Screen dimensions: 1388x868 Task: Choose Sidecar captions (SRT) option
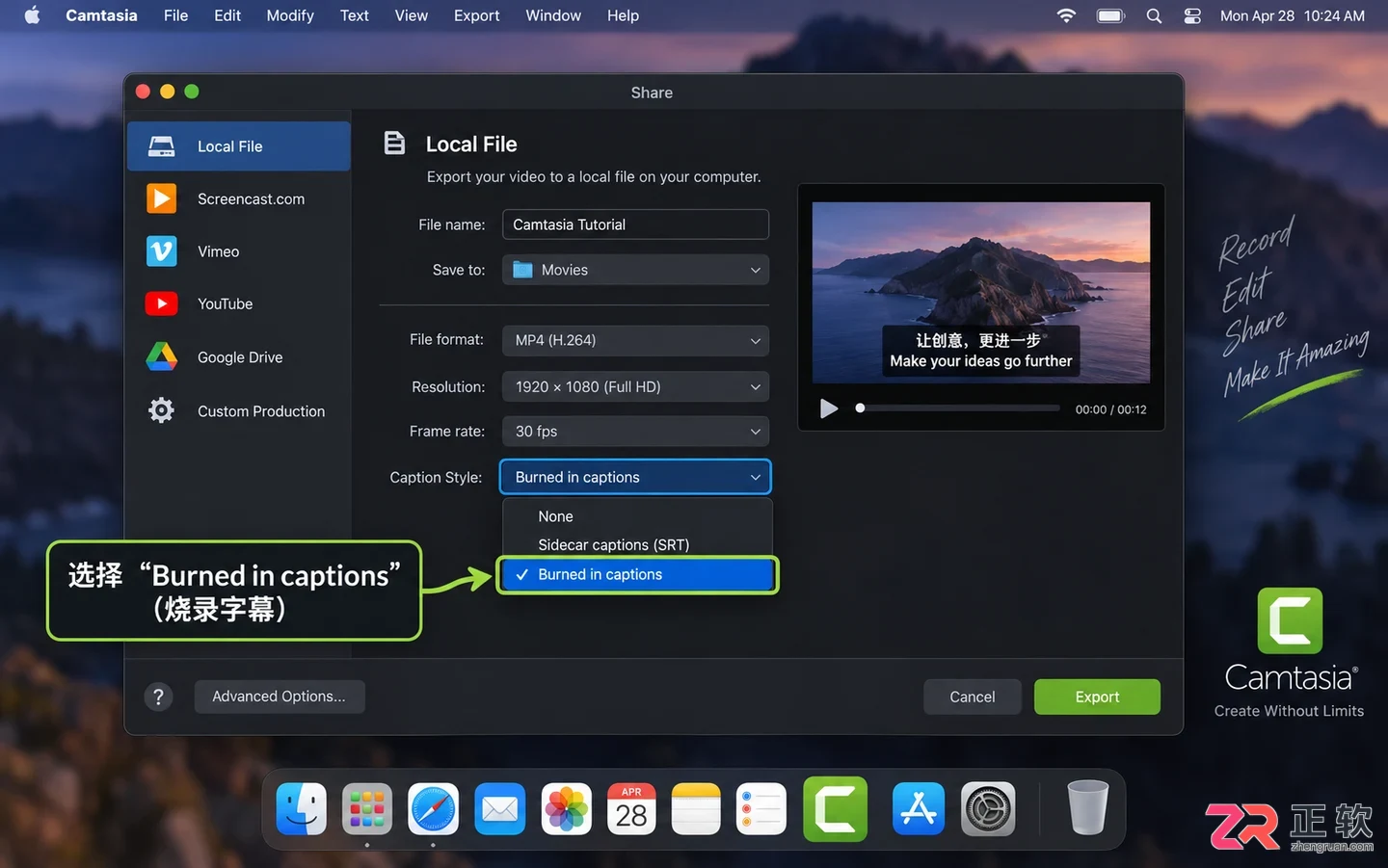[x=637, y=544]
